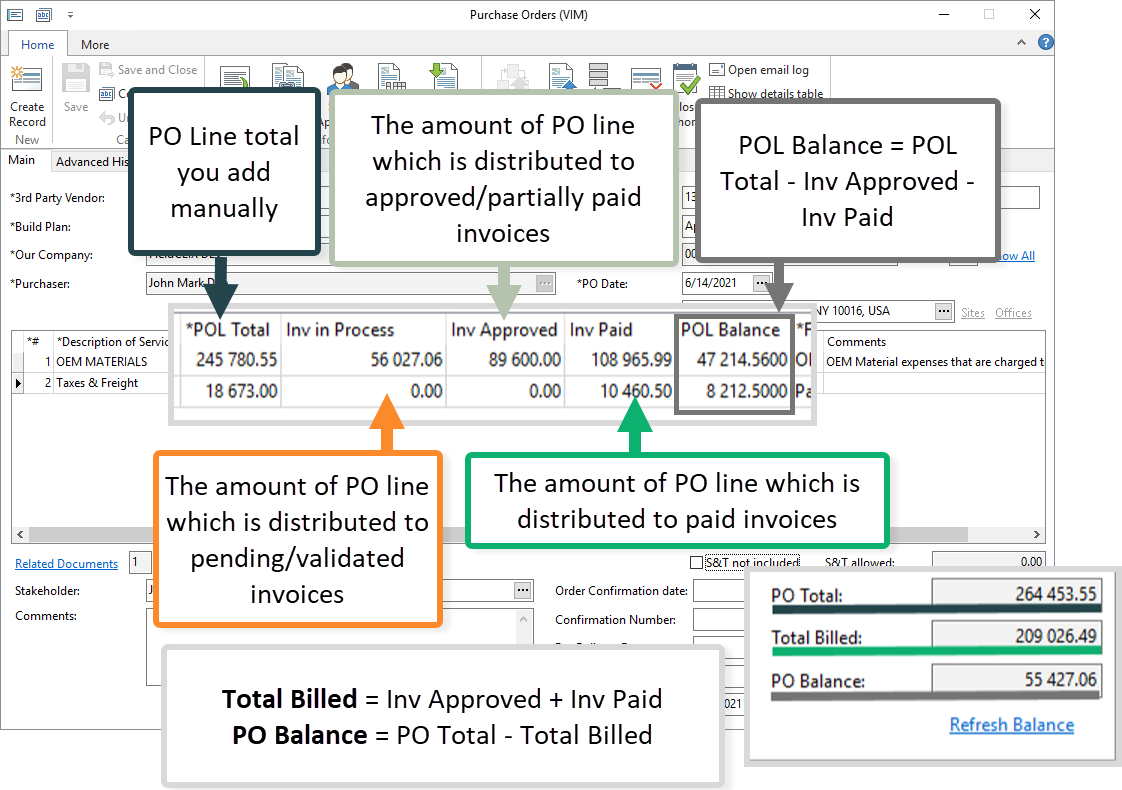
Task: Switch to the More ribbon tab
Action: click(x=95, y=44)
